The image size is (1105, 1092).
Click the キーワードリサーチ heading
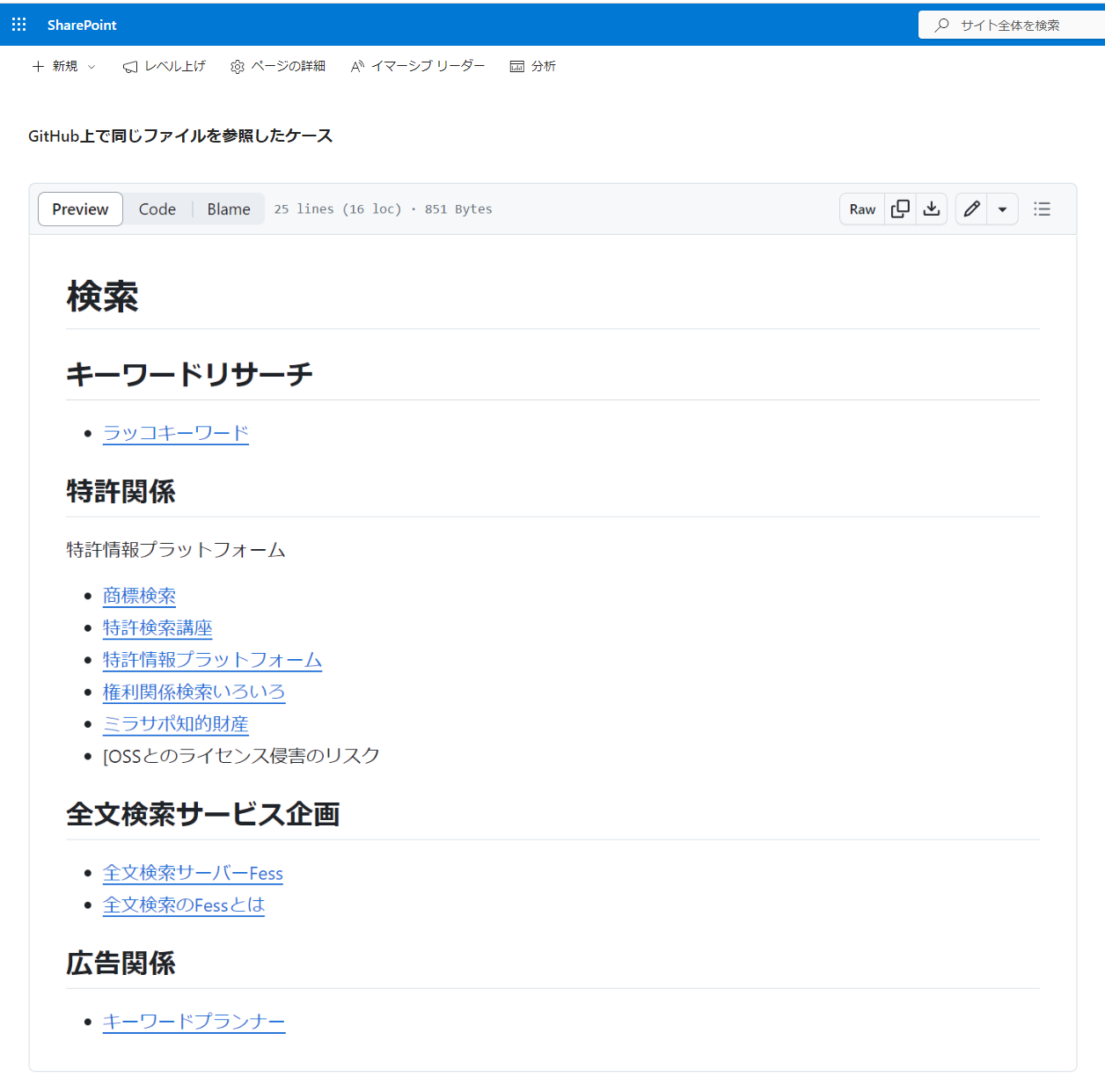pos(189,374)
